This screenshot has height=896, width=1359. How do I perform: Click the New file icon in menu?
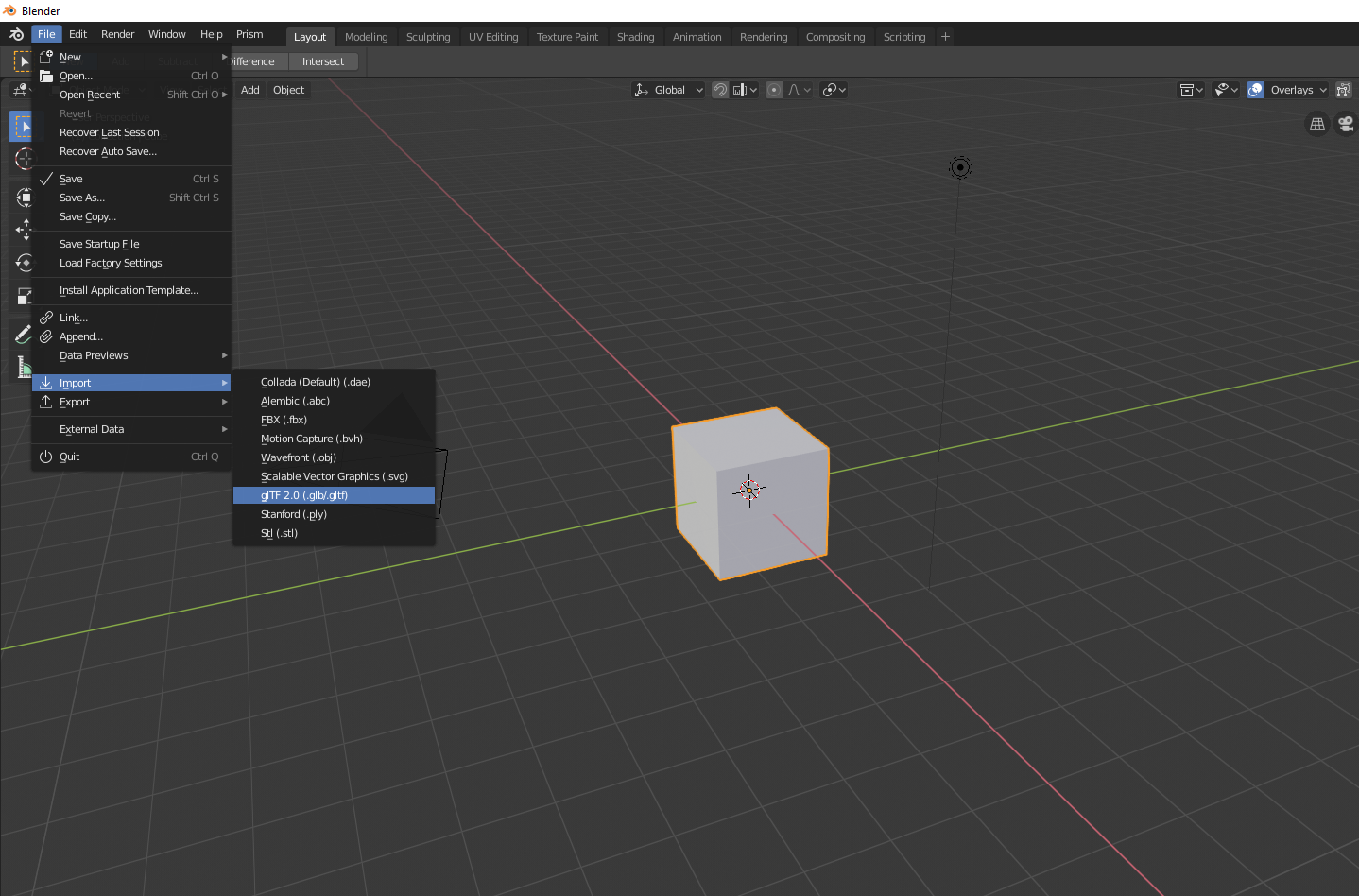pos(46,57)
